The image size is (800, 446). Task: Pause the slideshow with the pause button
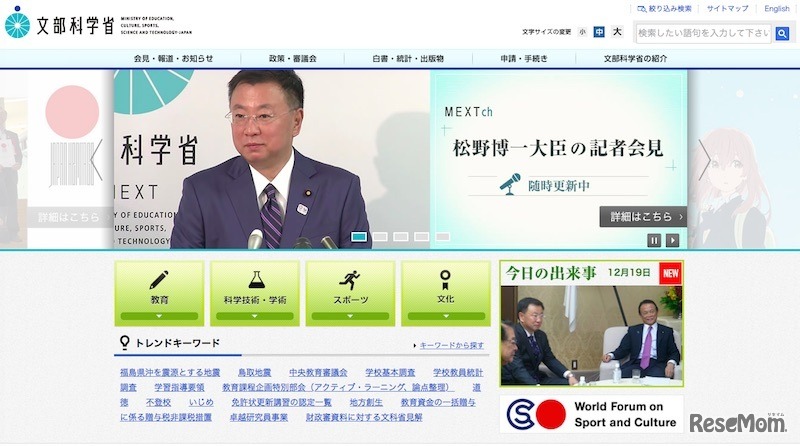654,240
